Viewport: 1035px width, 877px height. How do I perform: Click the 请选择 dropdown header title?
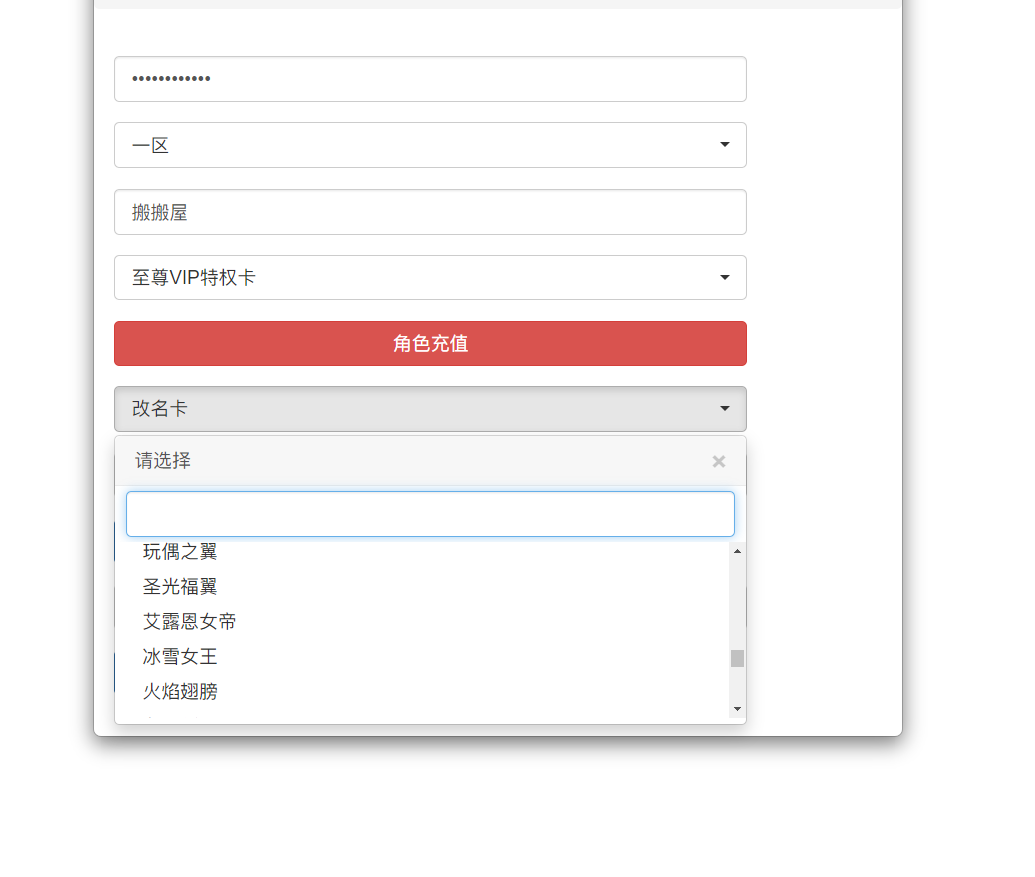(x=163, y=461)
